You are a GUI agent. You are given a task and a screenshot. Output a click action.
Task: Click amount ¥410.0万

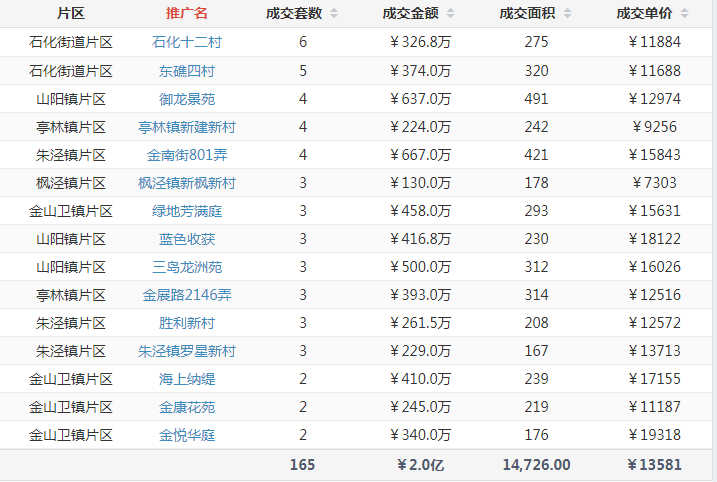click(x=420, y=379)
